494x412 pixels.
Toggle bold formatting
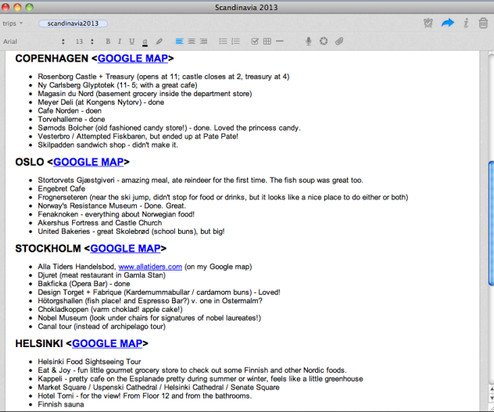[x=108, y=41]
